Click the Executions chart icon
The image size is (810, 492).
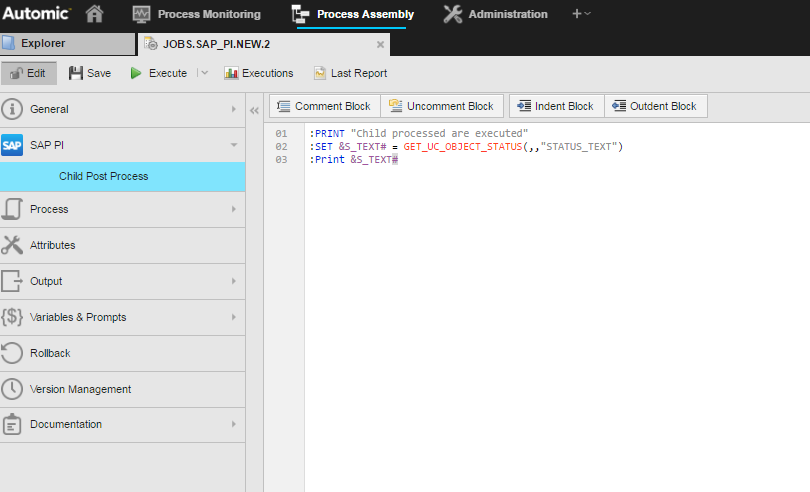(x=231, y=73)
